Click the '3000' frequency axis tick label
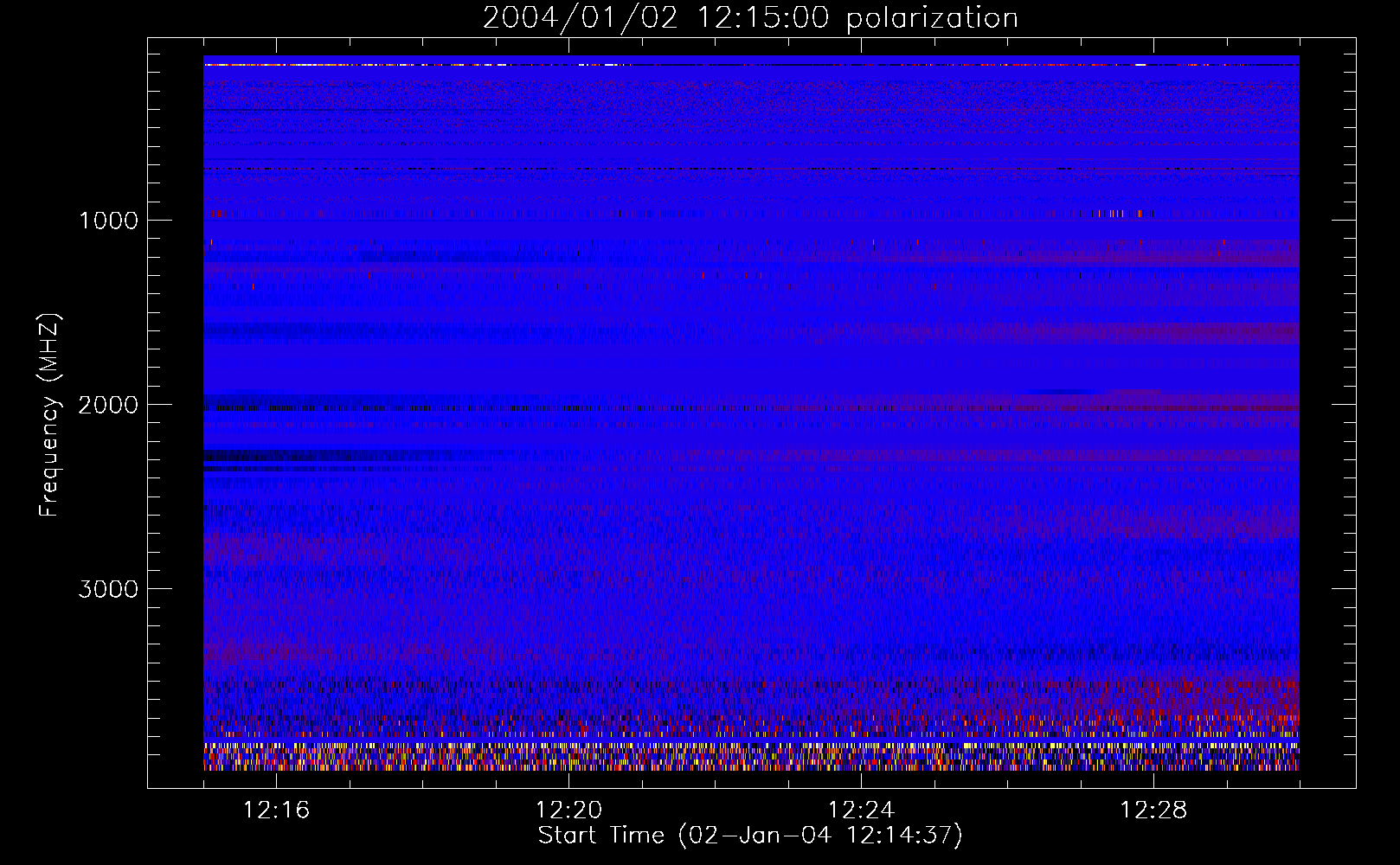 coord(108,589)
